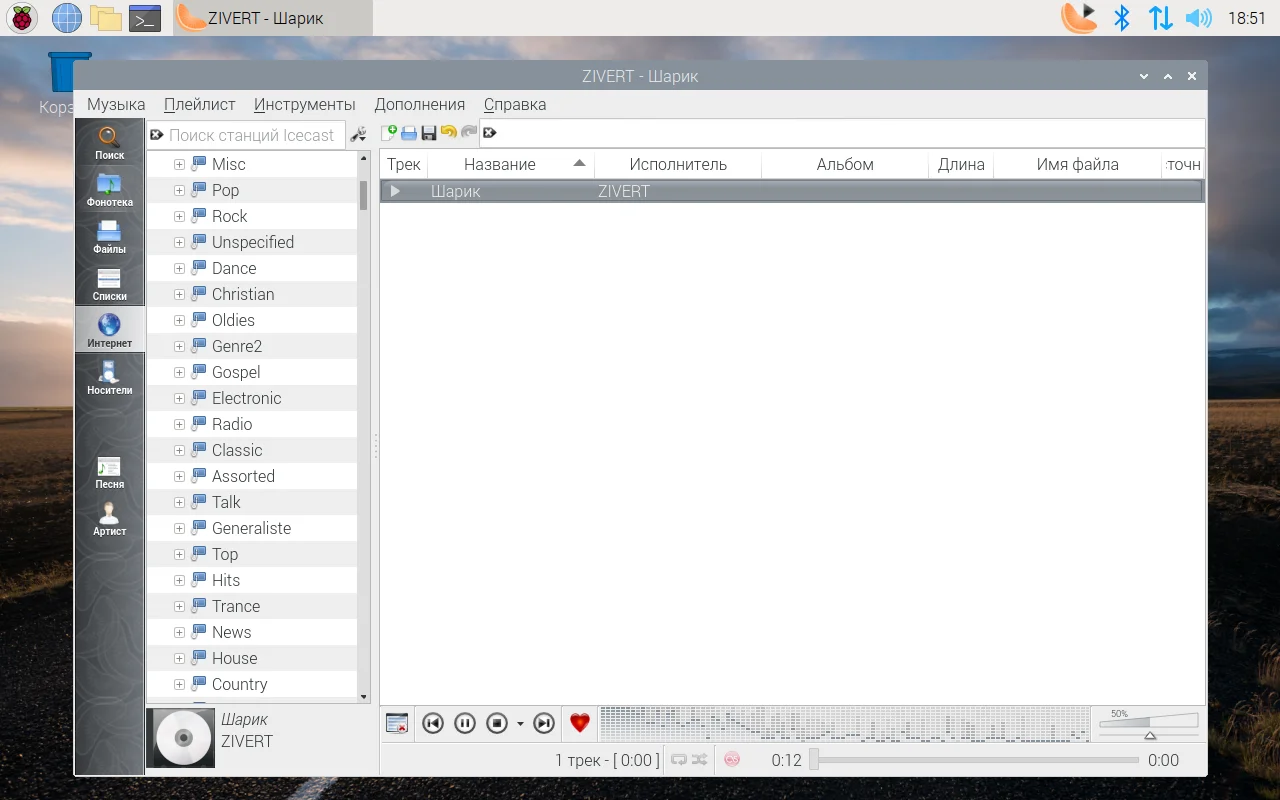Select the Christian genre label

(243, 294)
